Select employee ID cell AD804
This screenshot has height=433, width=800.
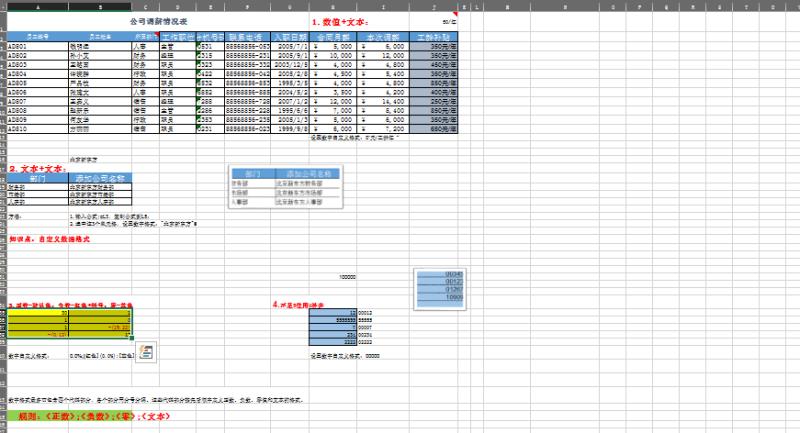point(38,73)
